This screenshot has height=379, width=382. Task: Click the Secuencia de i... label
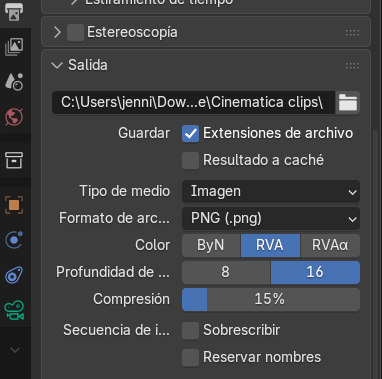(x=116, y=330)
